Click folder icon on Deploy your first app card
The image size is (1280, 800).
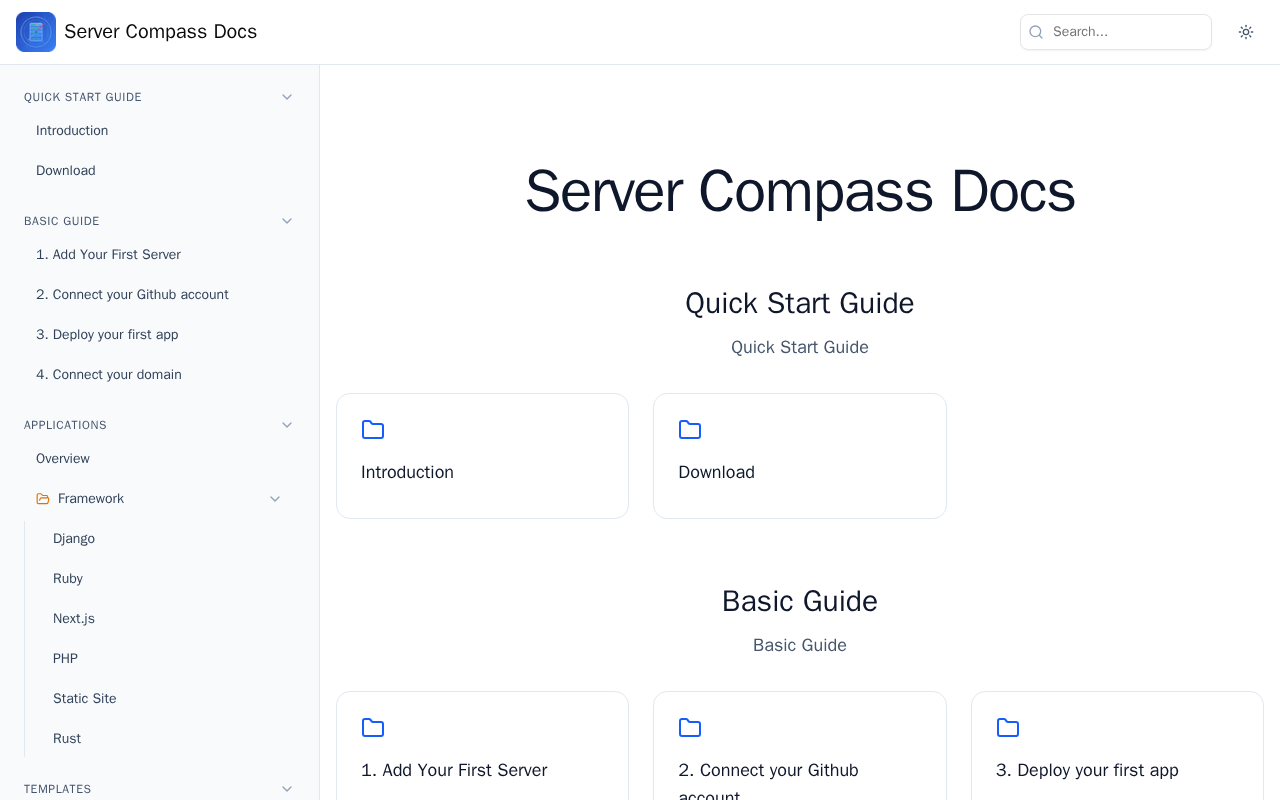1008,728
